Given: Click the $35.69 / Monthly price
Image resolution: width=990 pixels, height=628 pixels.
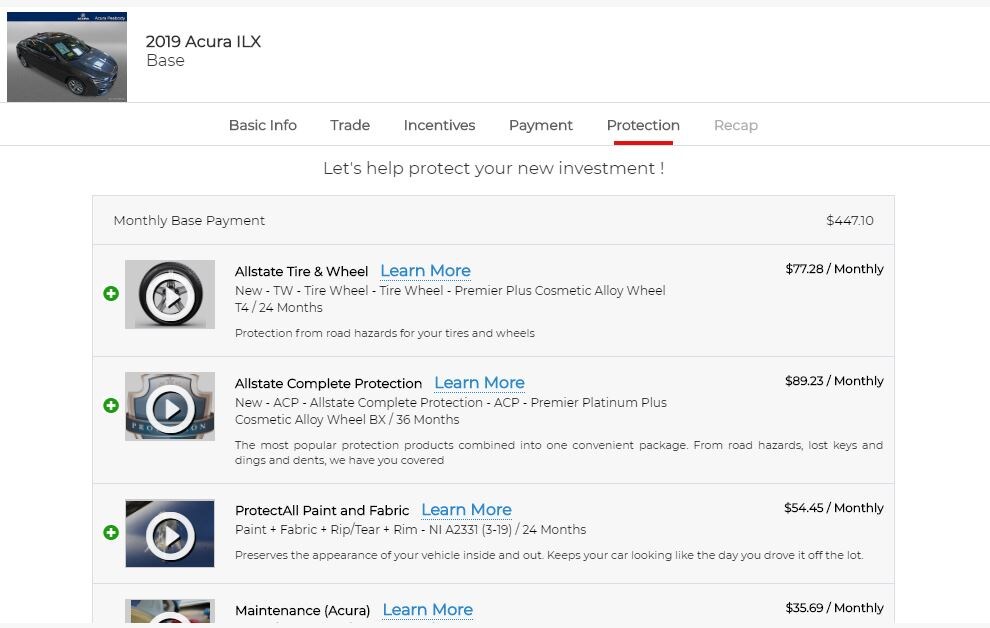Looking at the screenshot, I should tap(835, 608).
